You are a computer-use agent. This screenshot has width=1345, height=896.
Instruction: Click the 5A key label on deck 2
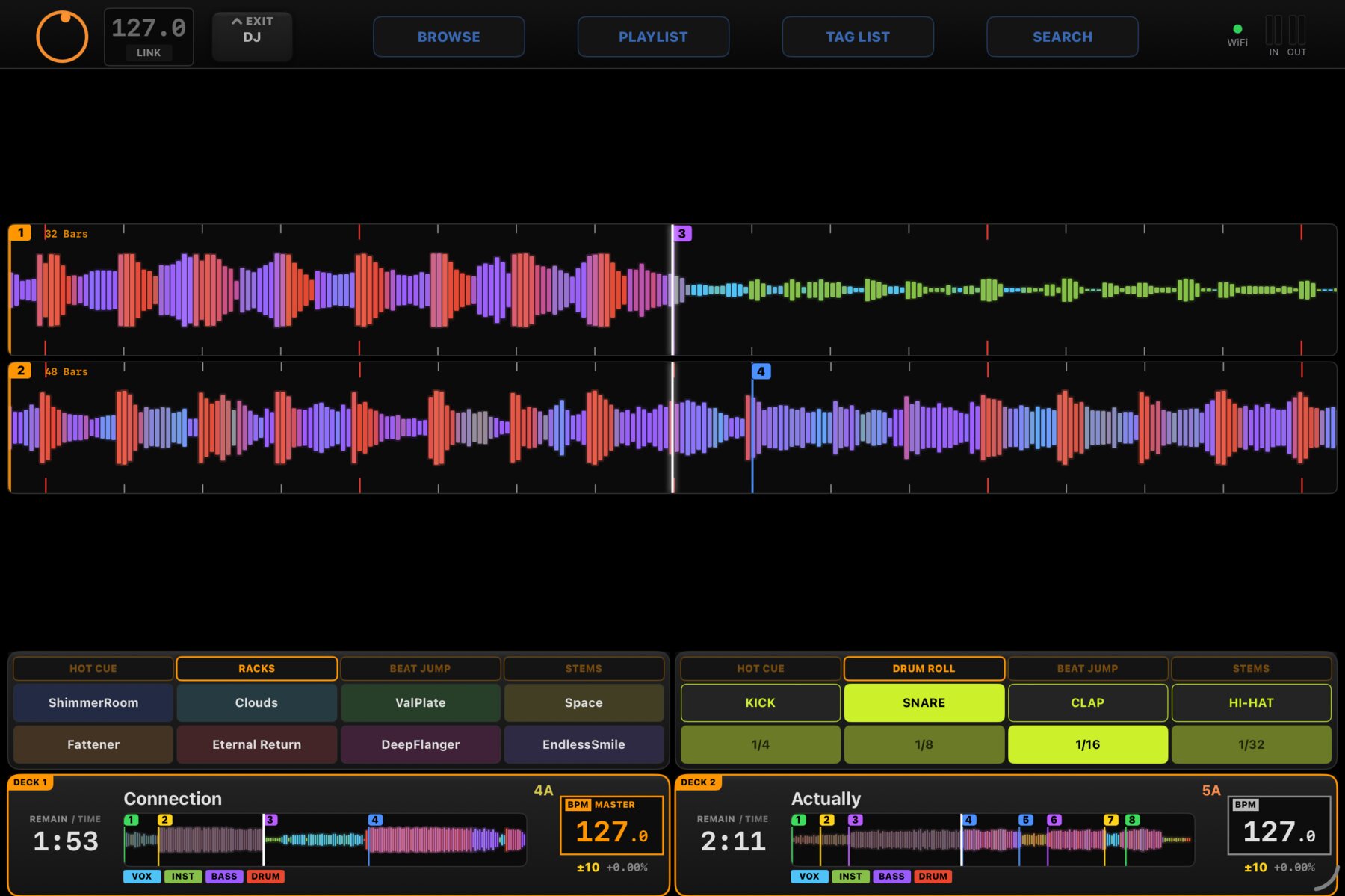click(1211, 791)
